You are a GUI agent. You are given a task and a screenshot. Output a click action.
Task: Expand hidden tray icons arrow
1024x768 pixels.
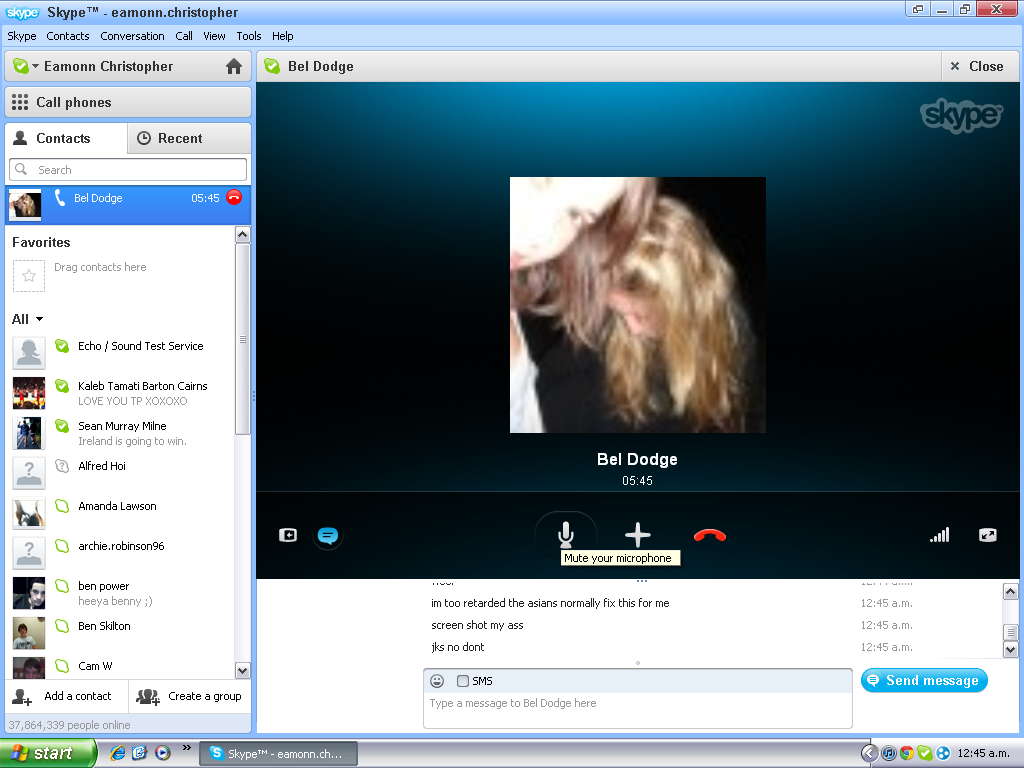869,753
